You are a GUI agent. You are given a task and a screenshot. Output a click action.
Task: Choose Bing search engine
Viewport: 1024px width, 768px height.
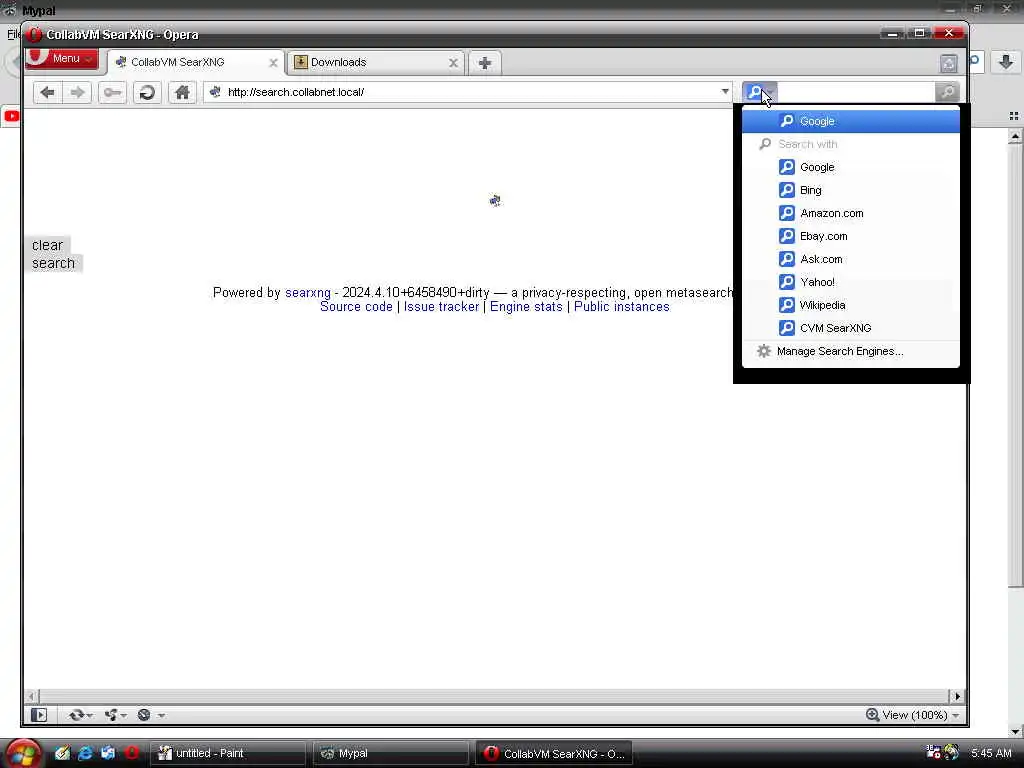click(x=851, y=190)
